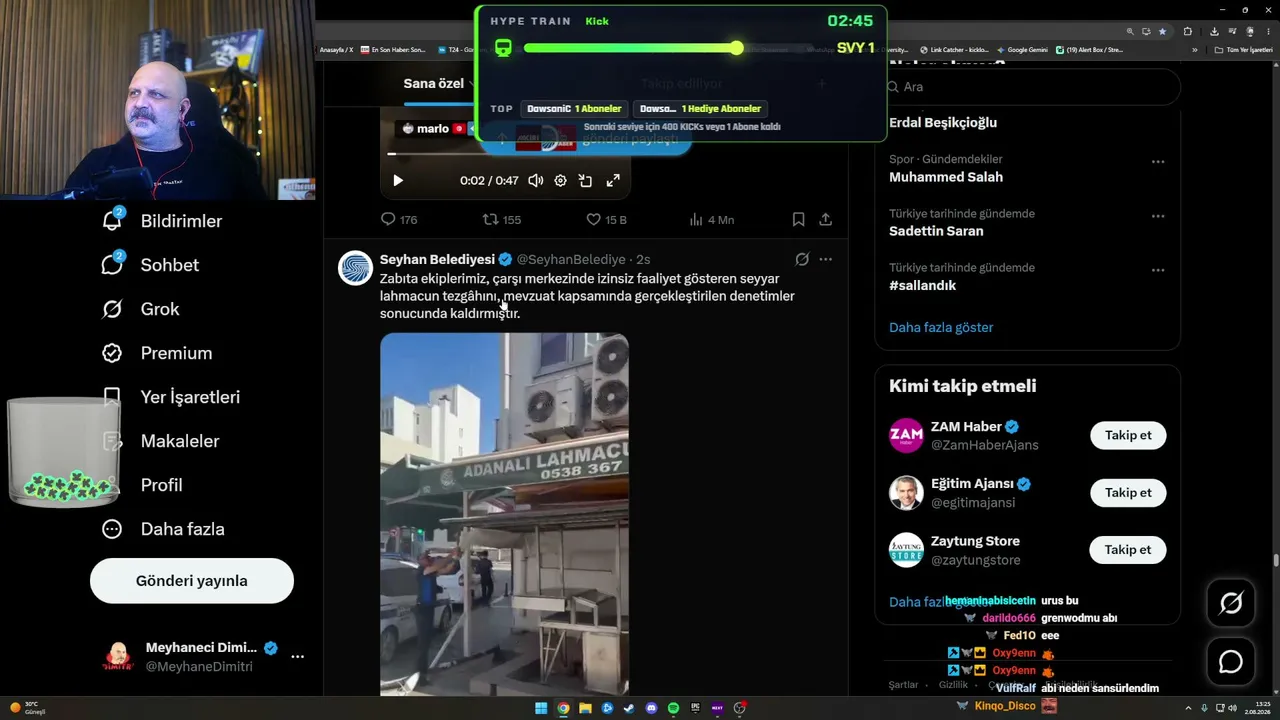Repost the post with 155 reposts
This screenshot has height=720, width=1280.
click(502, 219)
